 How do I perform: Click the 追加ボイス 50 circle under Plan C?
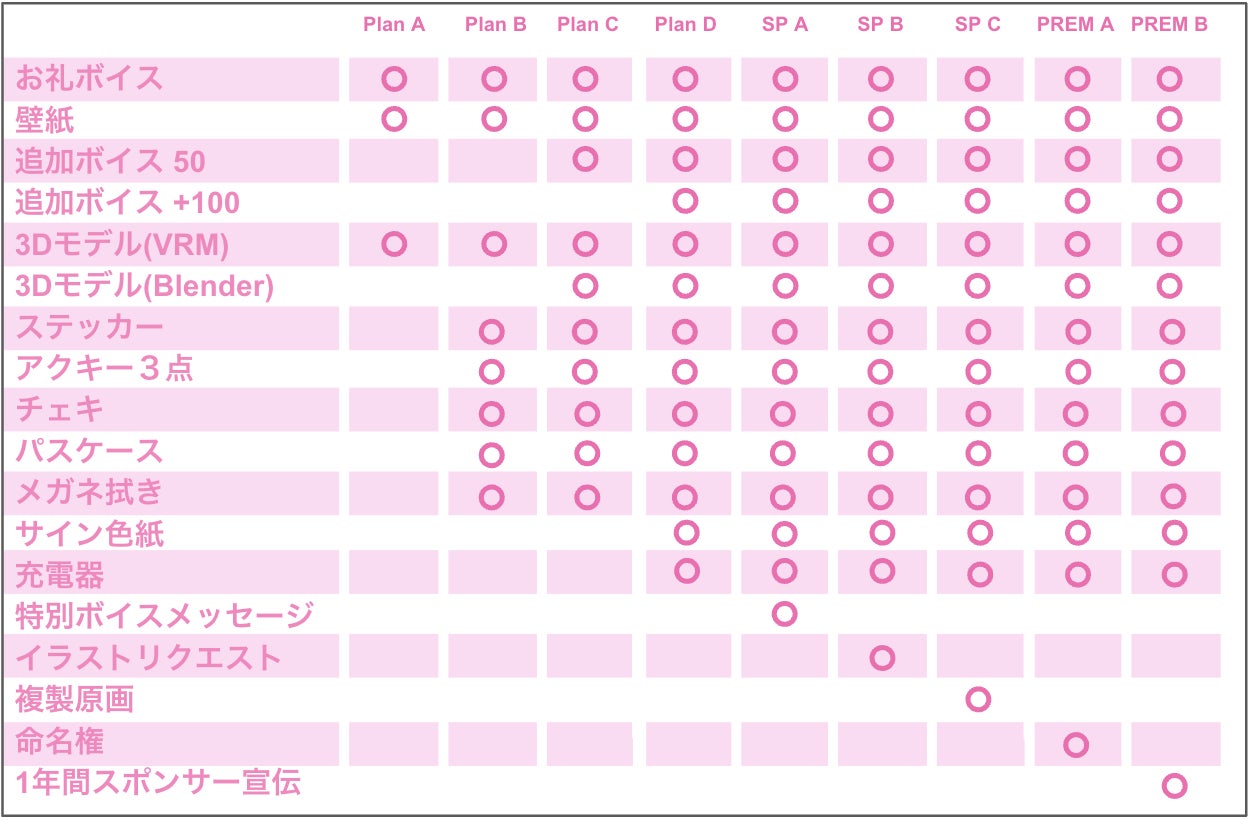click(x=586, y=159)
